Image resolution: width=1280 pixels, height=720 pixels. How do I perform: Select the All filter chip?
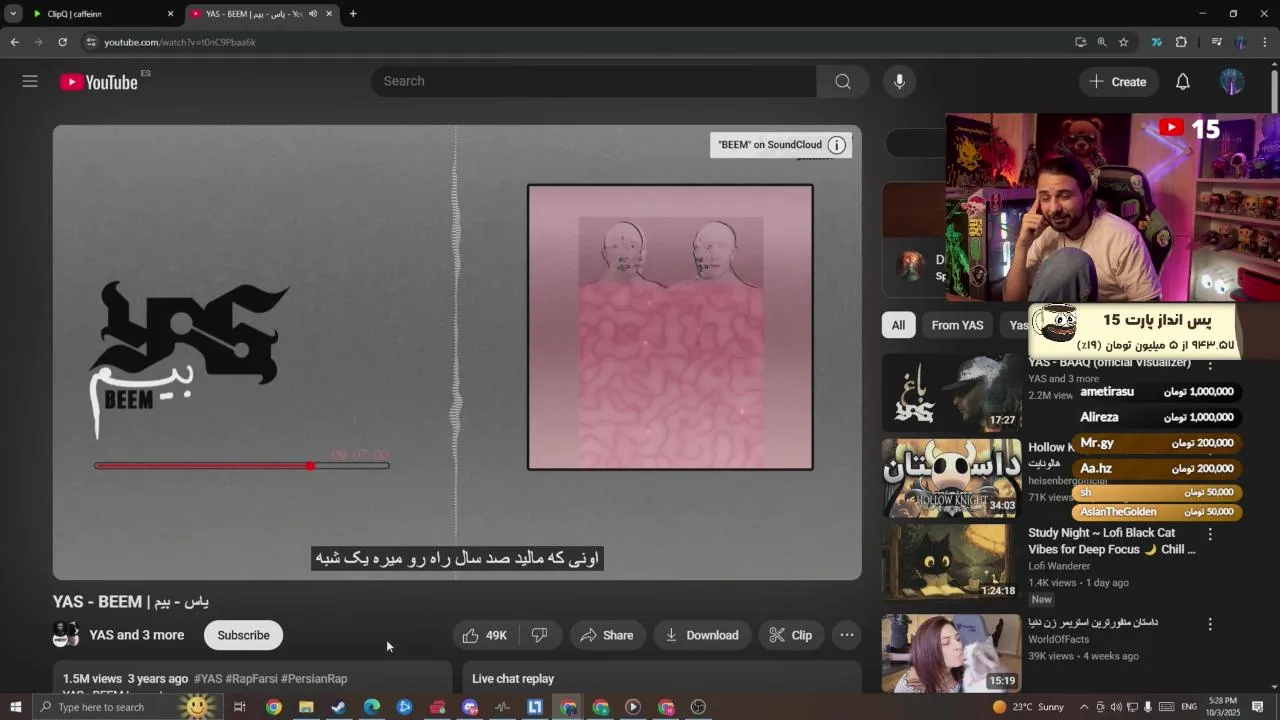pos(898,325)
